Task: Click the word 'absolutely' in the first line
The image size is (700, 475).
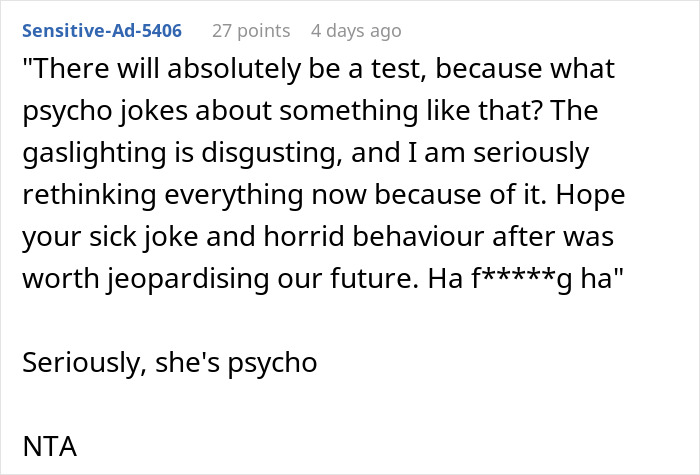Action: click(233, 69)
